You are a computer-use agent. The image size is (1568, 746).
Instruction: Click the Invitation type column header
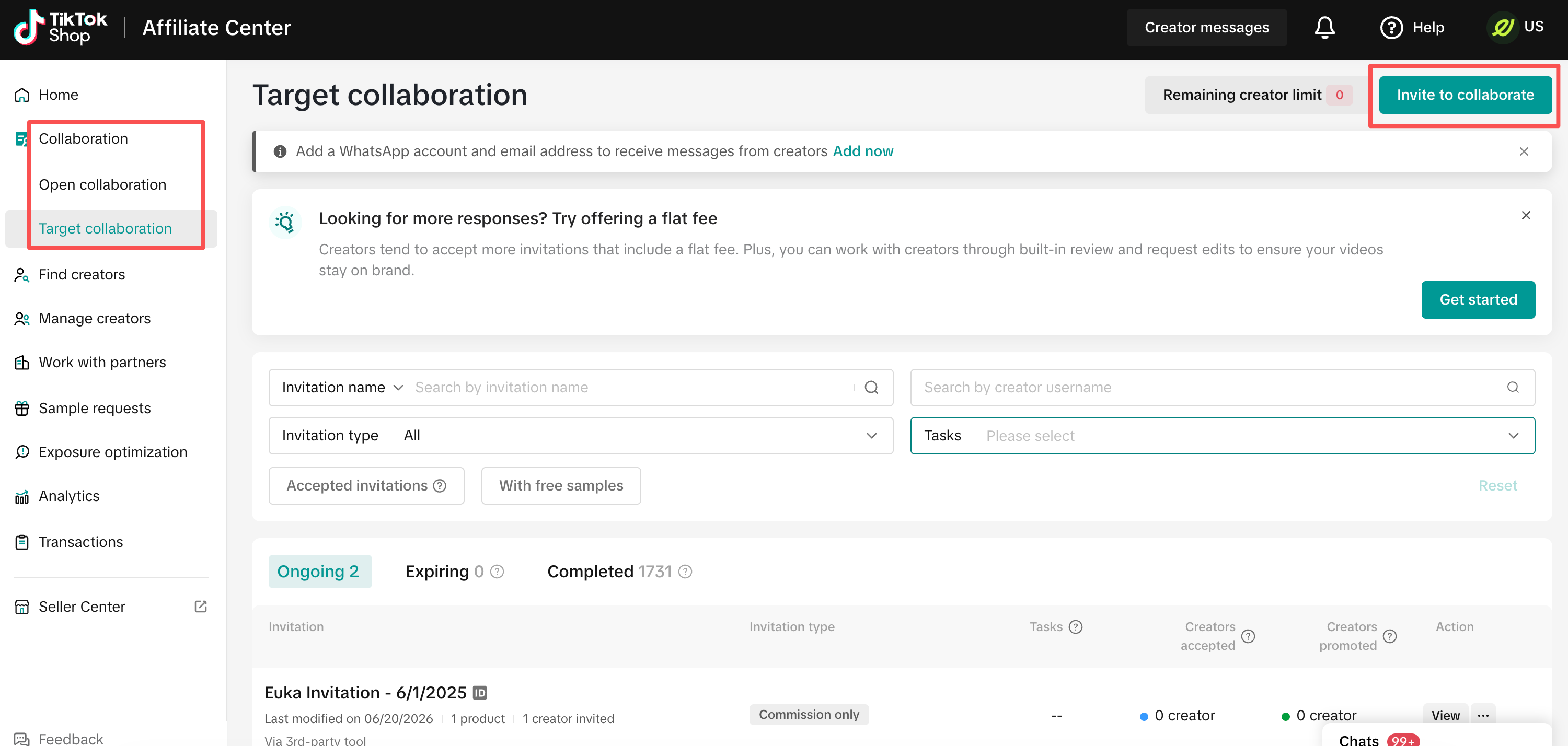pos(791,627)
